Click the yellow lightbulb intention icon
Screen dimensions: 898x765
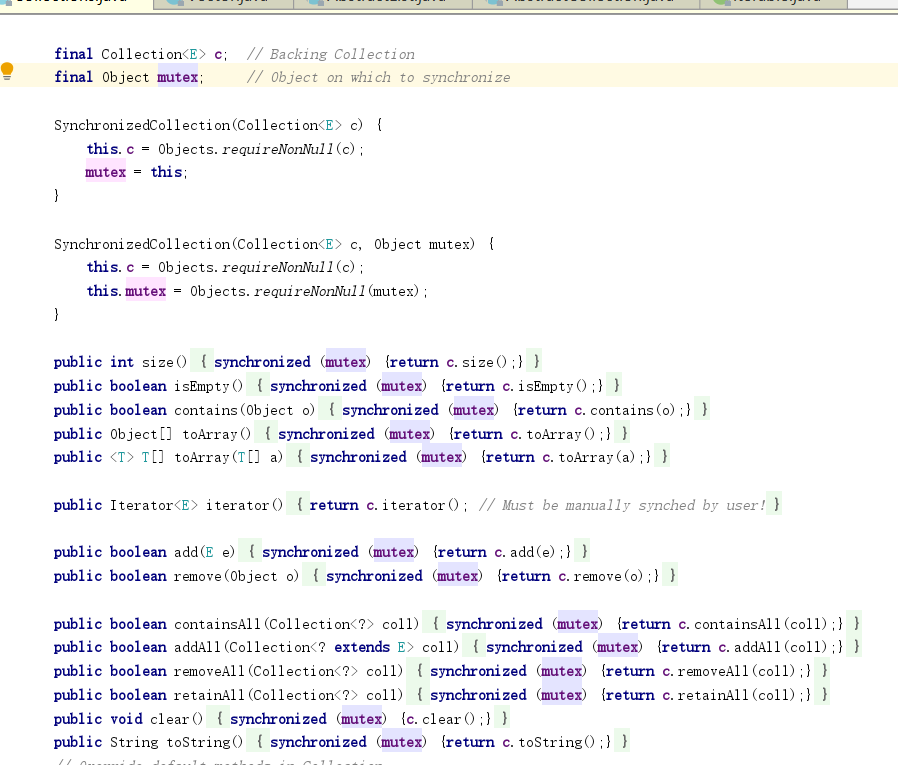(x=7, y=71)
